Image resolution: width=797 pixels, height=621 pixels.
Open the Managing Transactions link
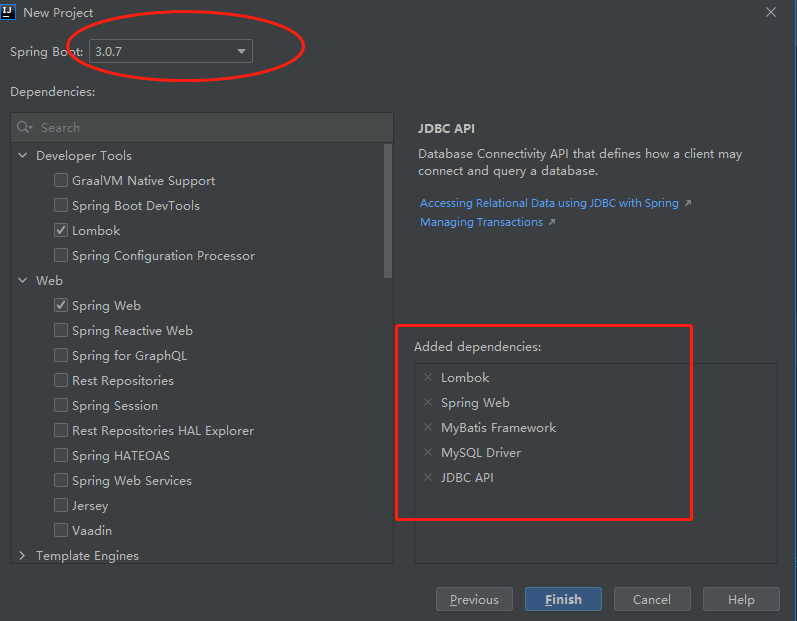(481, 222)
